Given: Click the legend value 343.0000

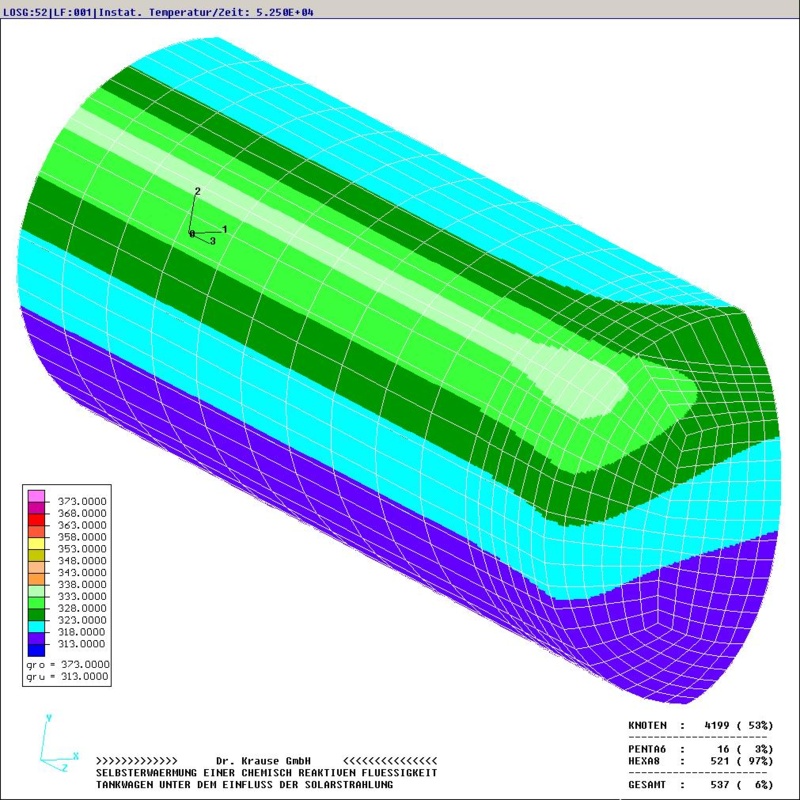Looking at the screenshot, I should (x=82, y=572).
